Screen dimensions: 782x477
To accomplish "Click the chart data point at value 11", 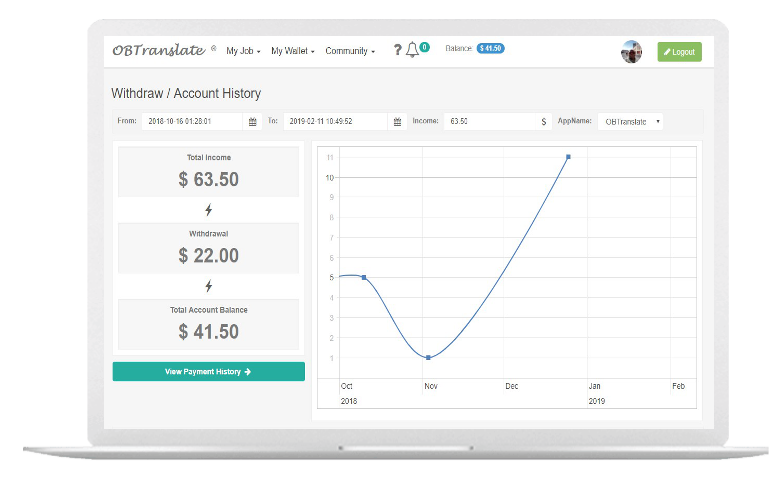I will (568, 157).
